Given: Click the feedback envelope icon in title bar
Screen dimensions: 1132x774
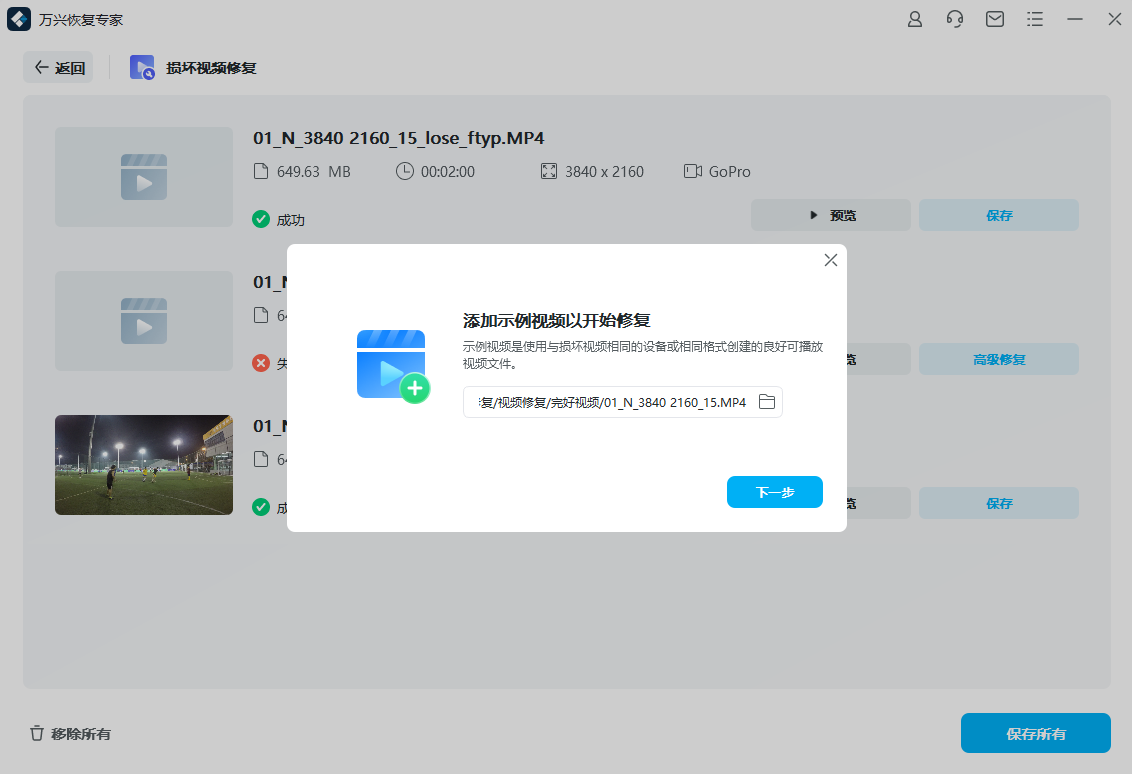Looking at the screenshot, I should tap(994, 19).
